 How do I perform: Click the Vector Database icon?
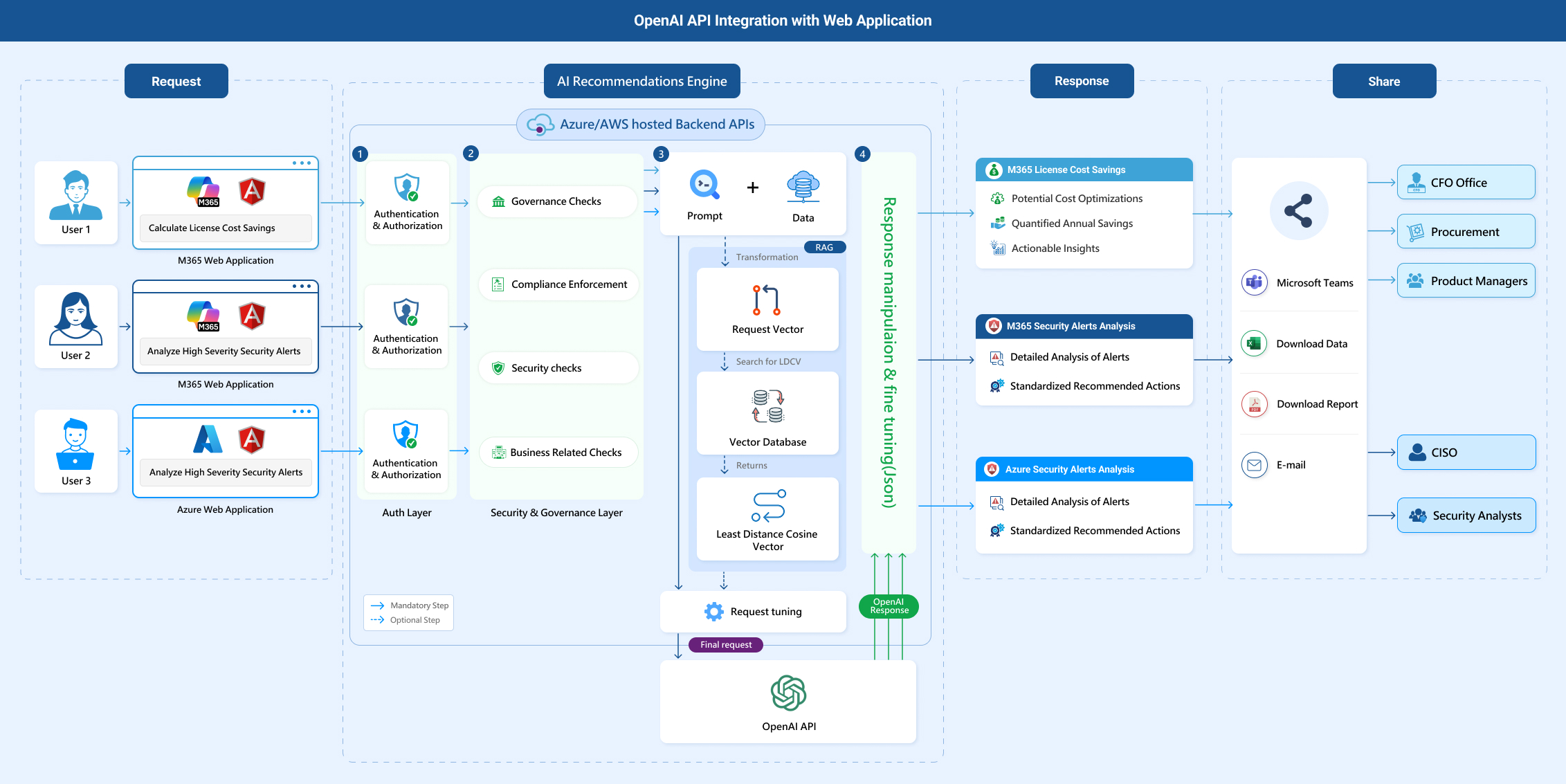[x=768, y=406]
